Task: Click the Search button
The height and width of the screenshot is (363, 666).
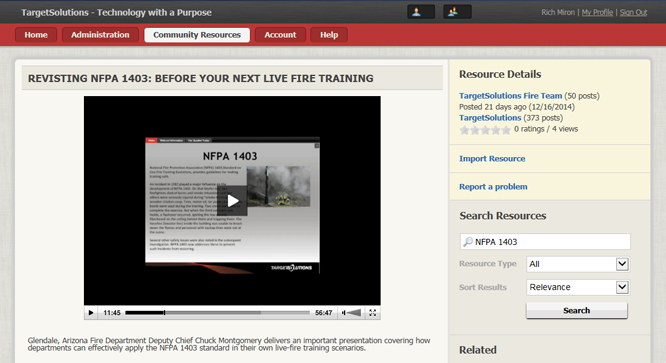Action: pyautogui.click(x=577, y=310)
